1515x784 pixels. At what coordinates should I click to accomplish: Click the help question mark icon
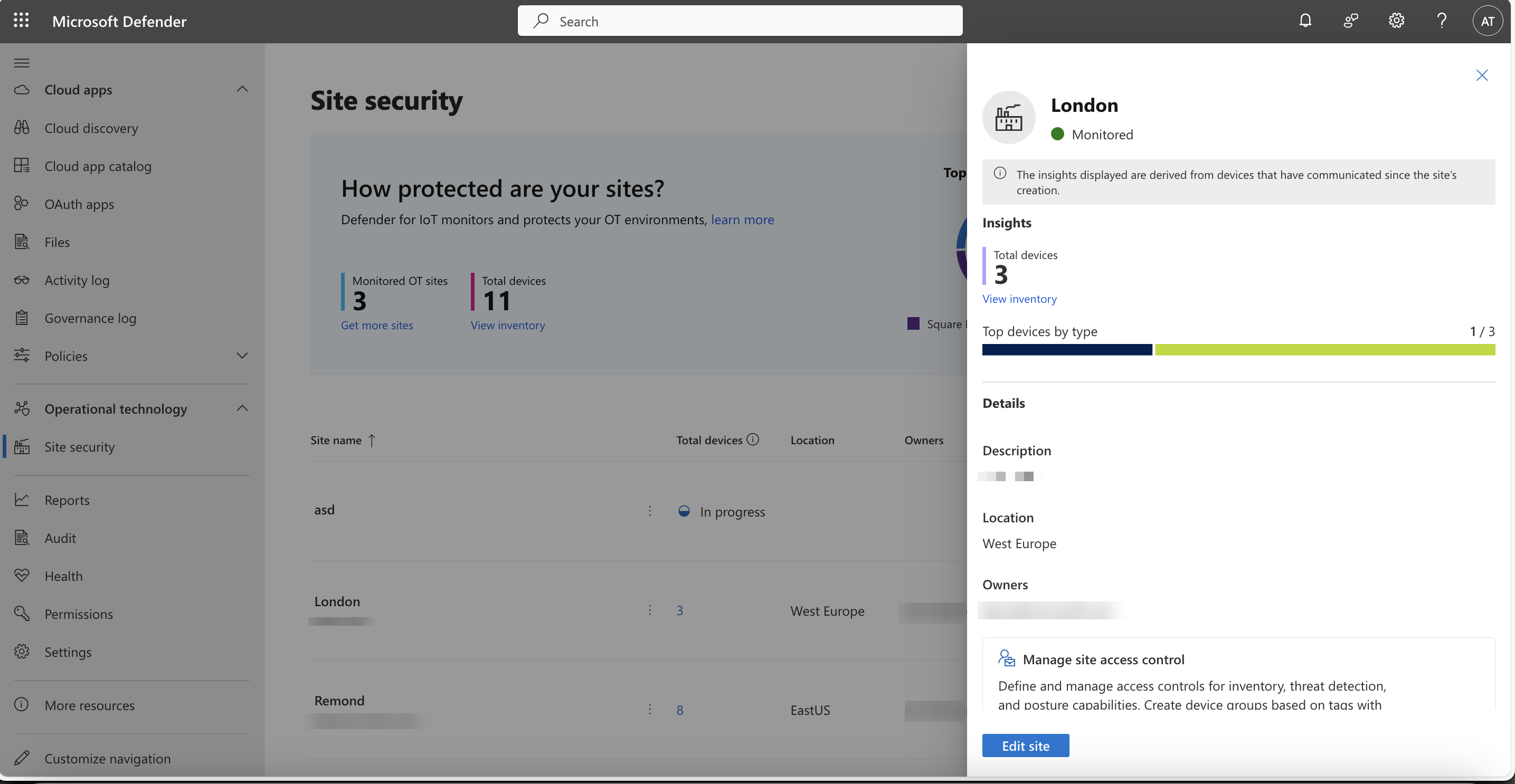coord(1442,21)
